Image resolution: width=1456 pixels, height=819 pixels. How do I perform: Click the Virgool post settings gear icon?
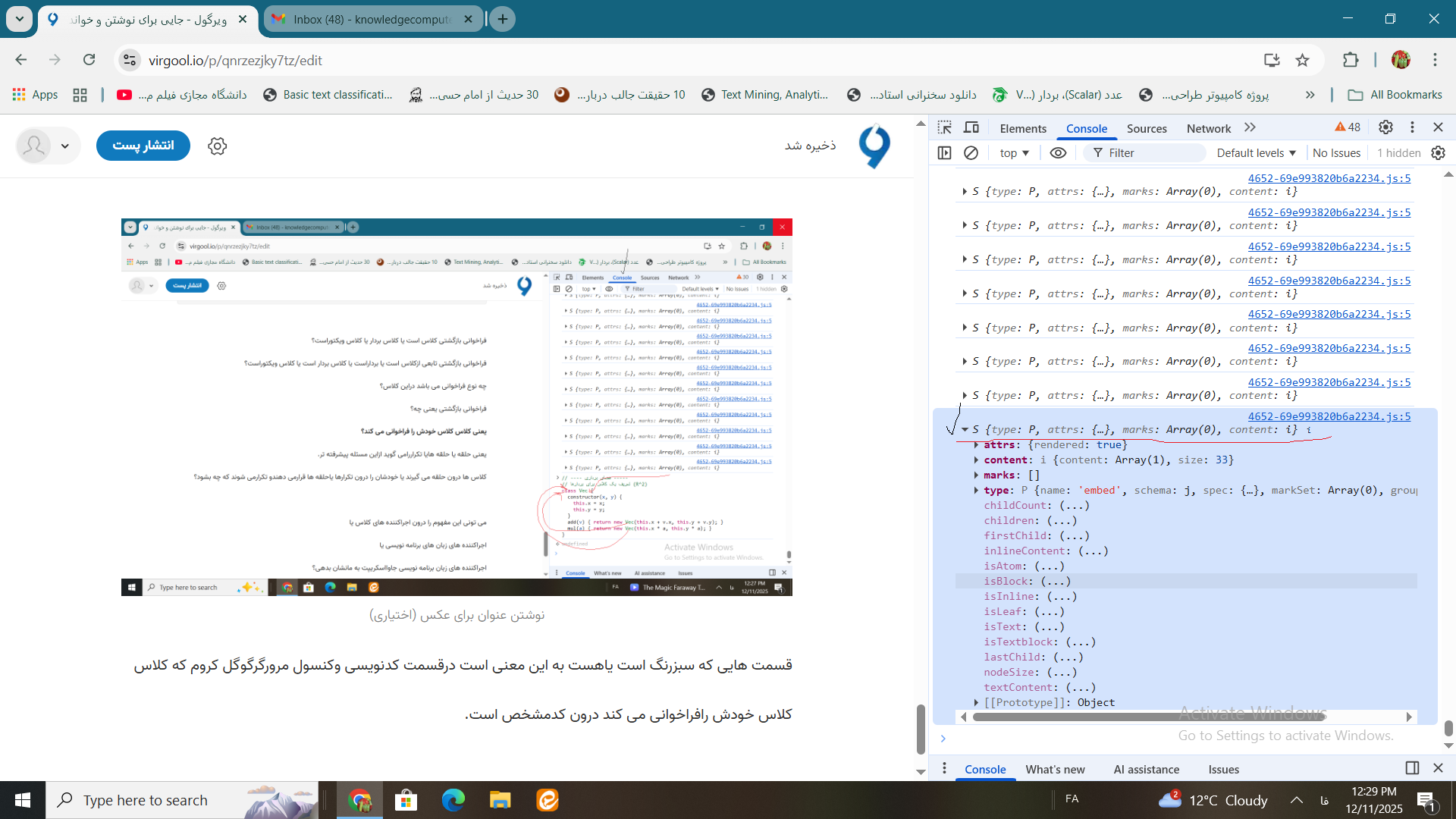coord(218,146)
